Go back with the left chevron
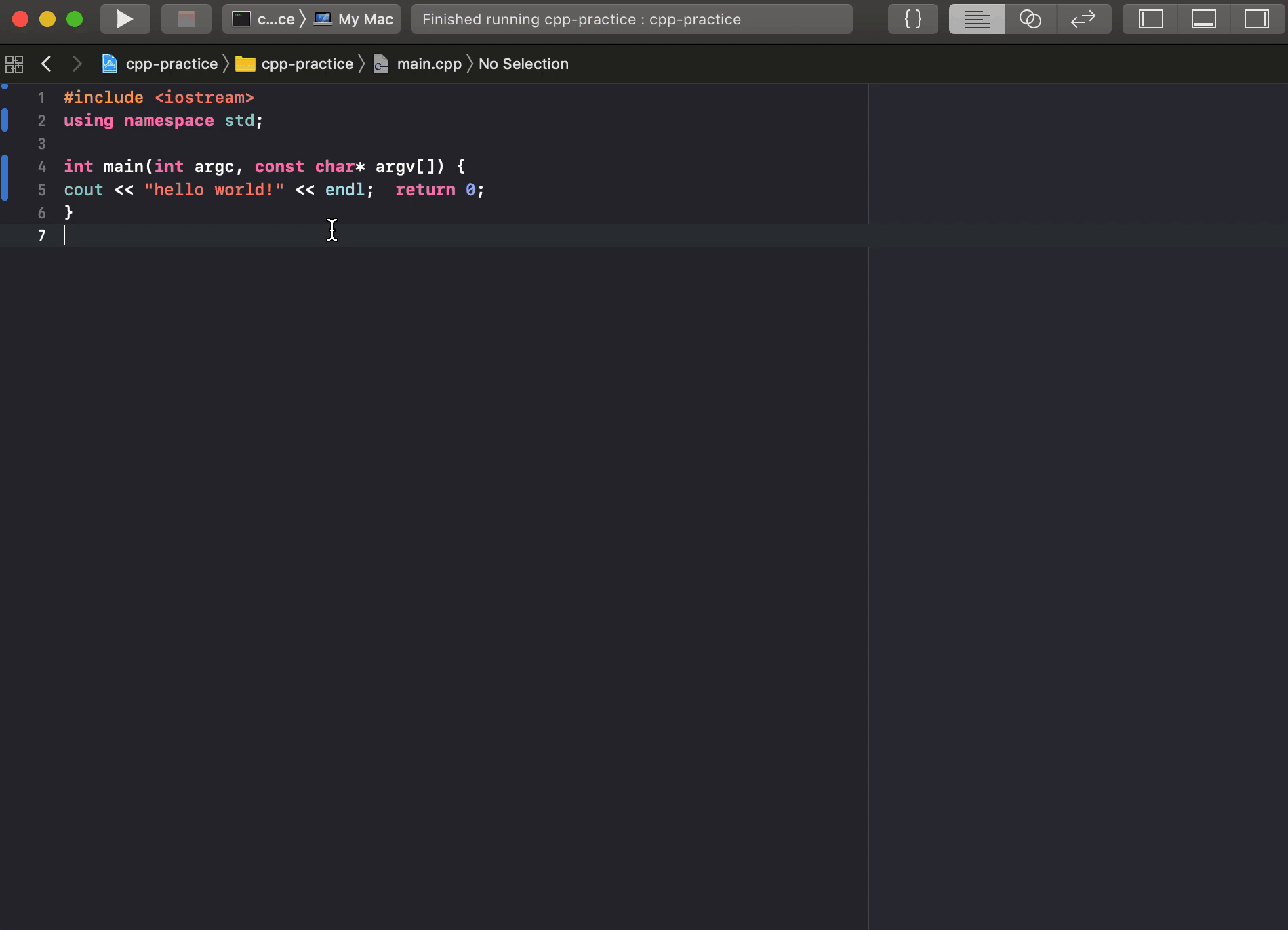Screen dimensions: 1288x930 pos(46,64)
